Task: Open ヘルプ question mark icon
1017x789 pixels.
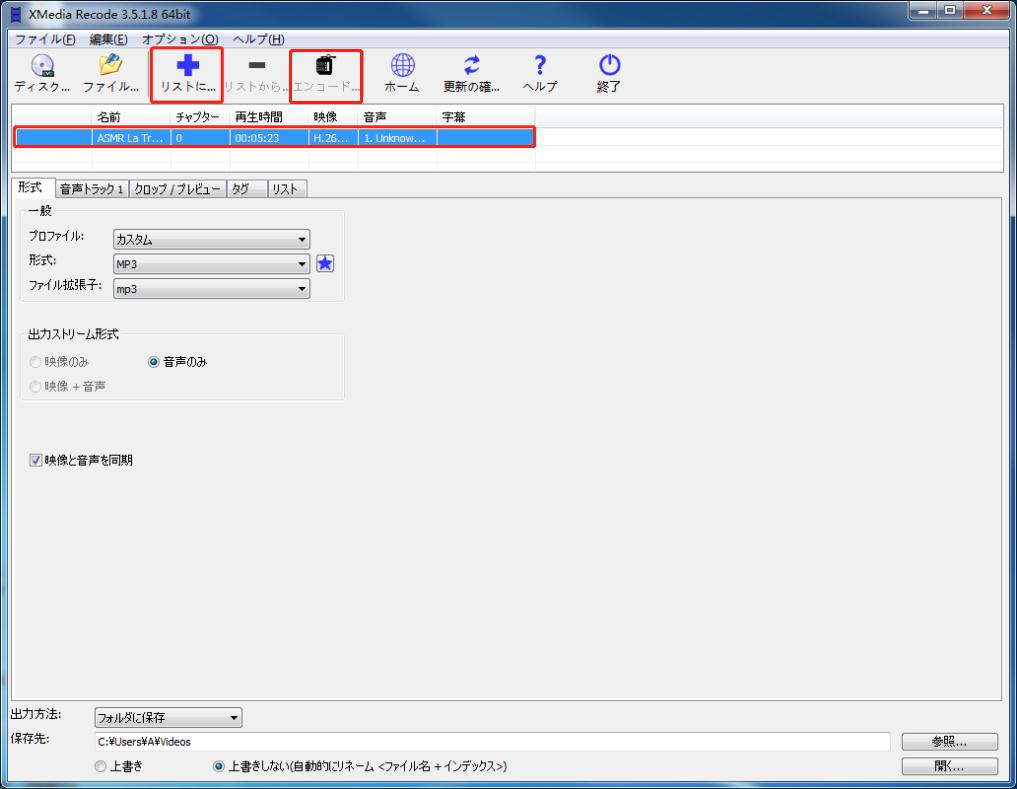Action: [540, 73]
